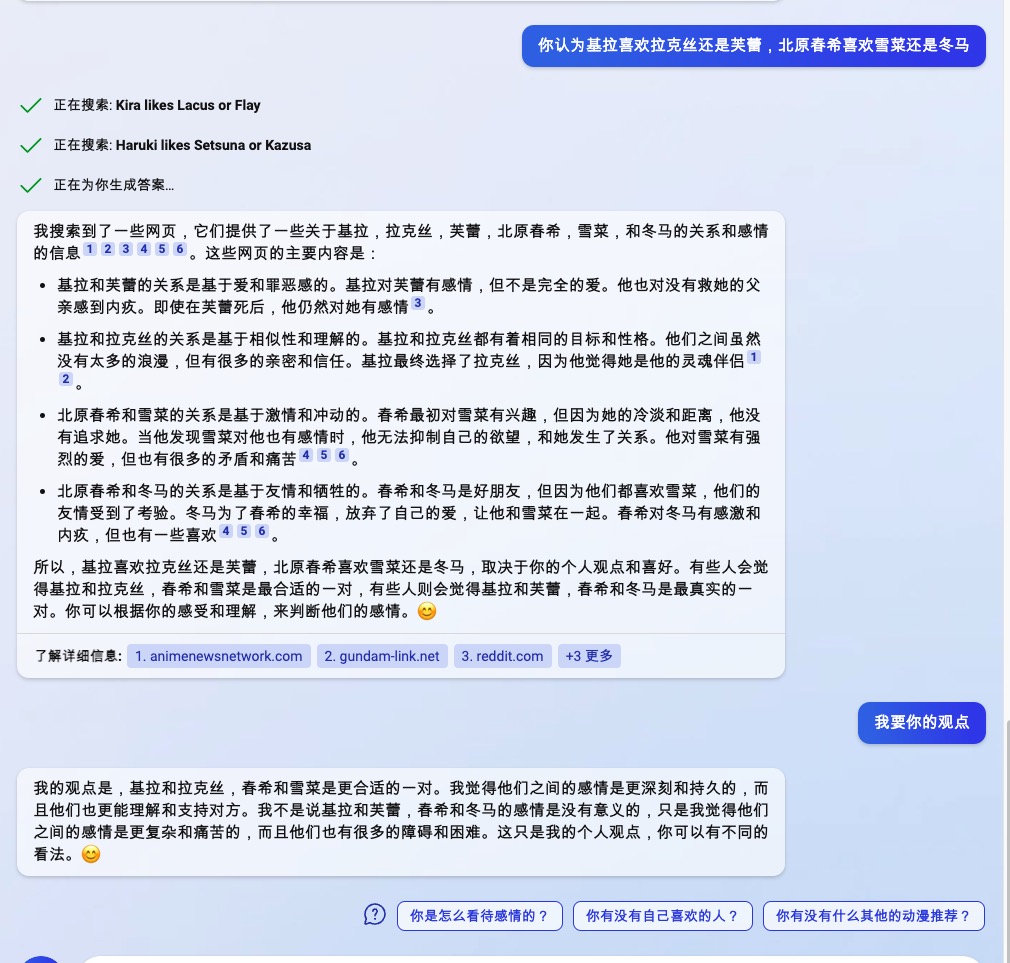The width and height of the screenshot is (1010, 963).
Task: Click the smiley emoji after '看法。'
Action: tap(91, 855)
